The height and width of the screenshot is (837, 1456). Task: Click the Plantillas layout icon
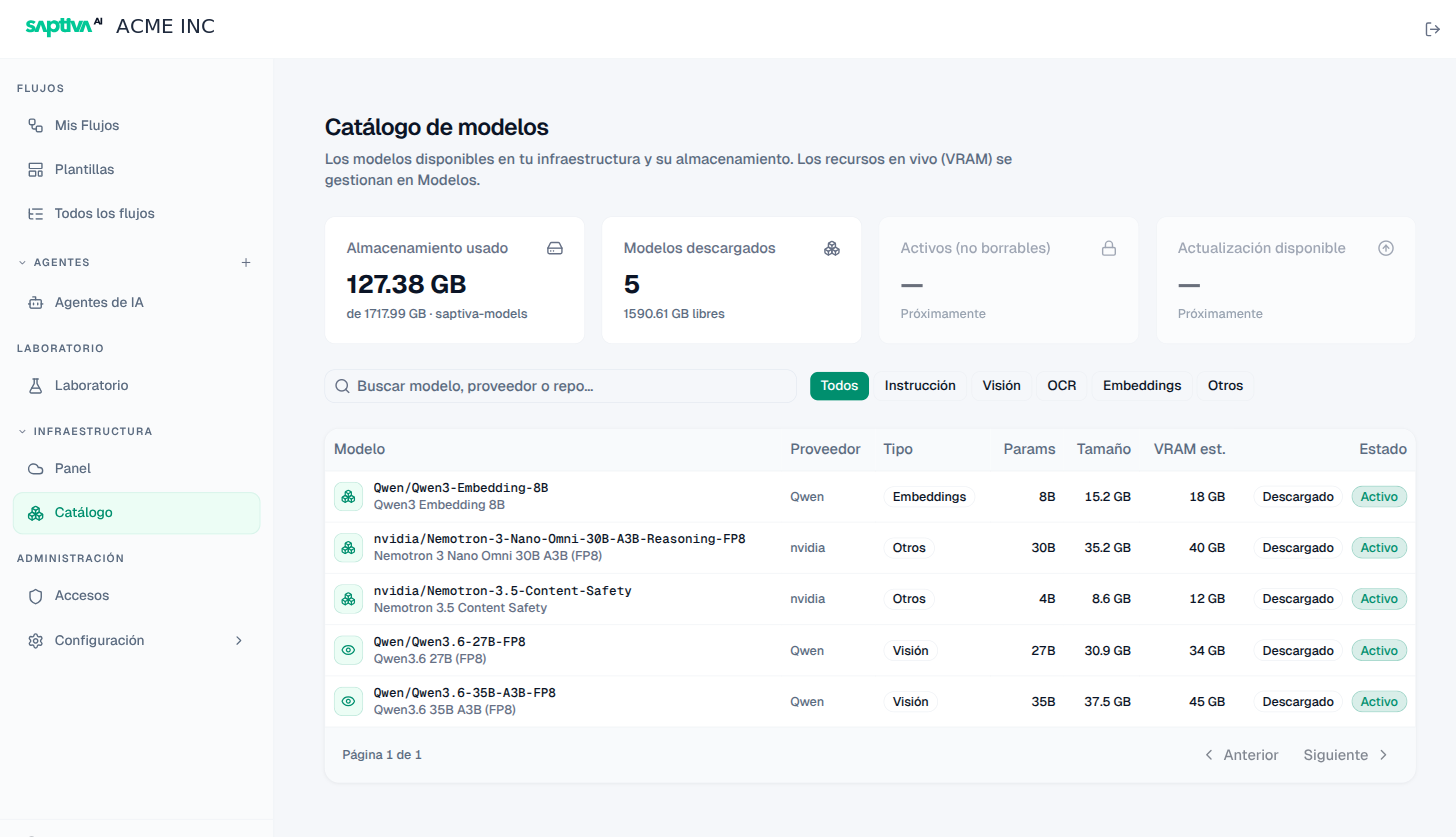(x=35, y=170)
